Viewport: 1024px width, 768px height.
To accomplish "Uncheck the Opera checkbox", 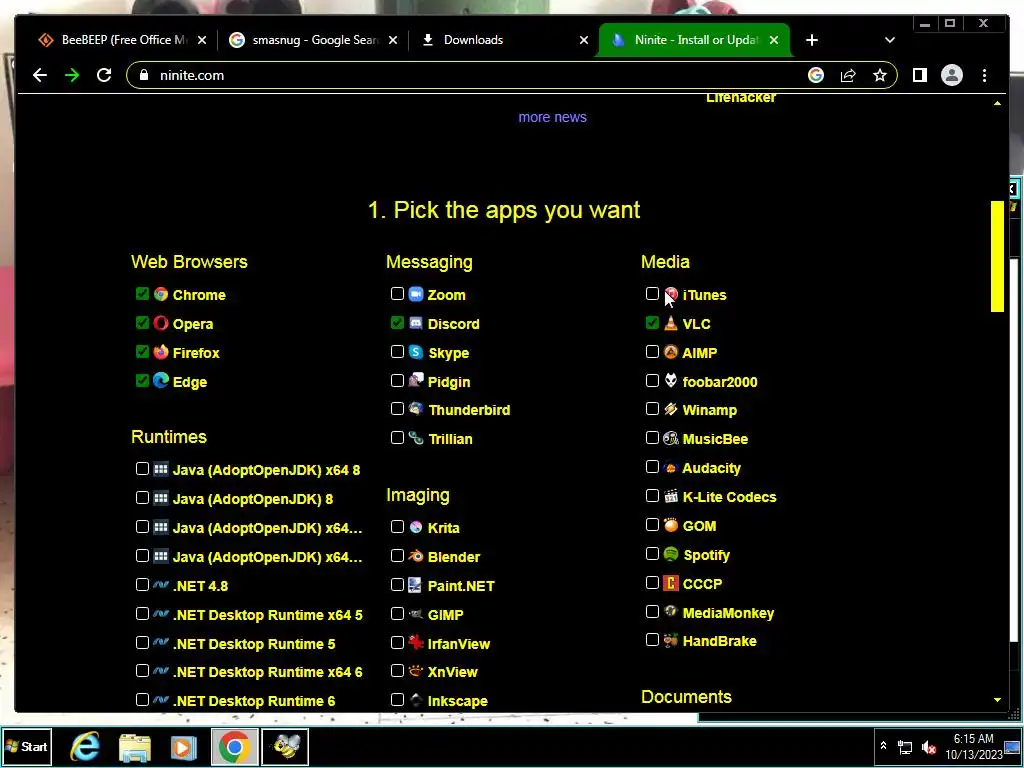I will tap(142, 323).
